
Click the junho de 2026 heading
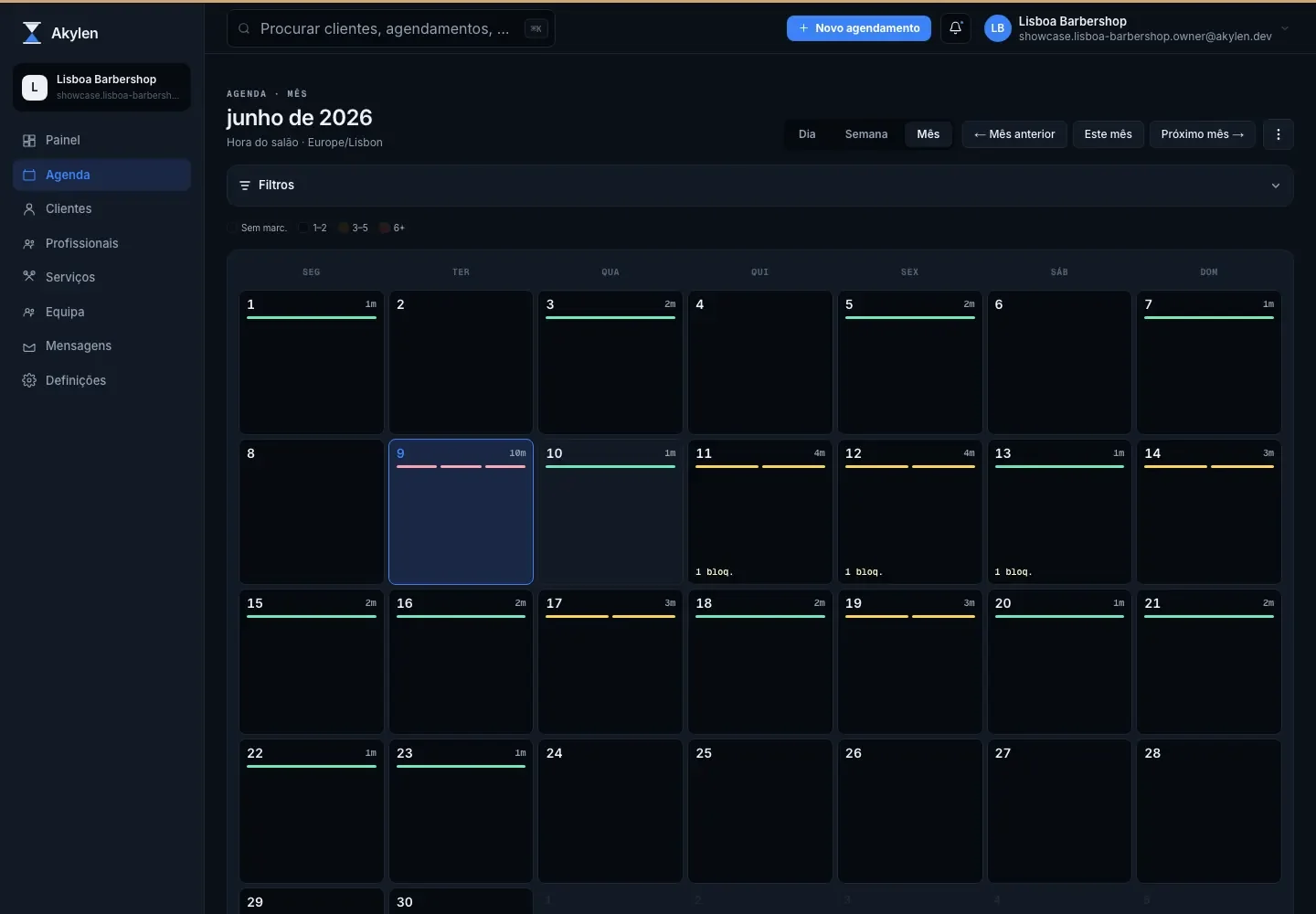(300, 118)
